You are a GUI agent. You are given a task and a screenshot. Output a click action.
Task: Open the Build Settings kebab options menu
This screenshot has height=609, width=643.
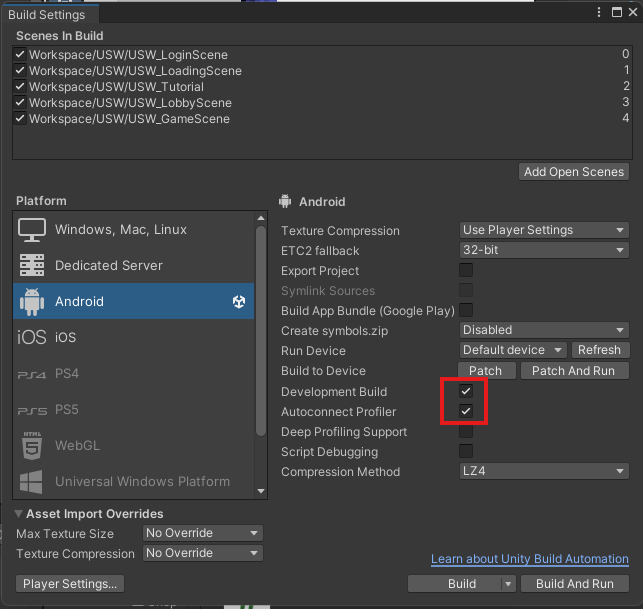(599, 12)
